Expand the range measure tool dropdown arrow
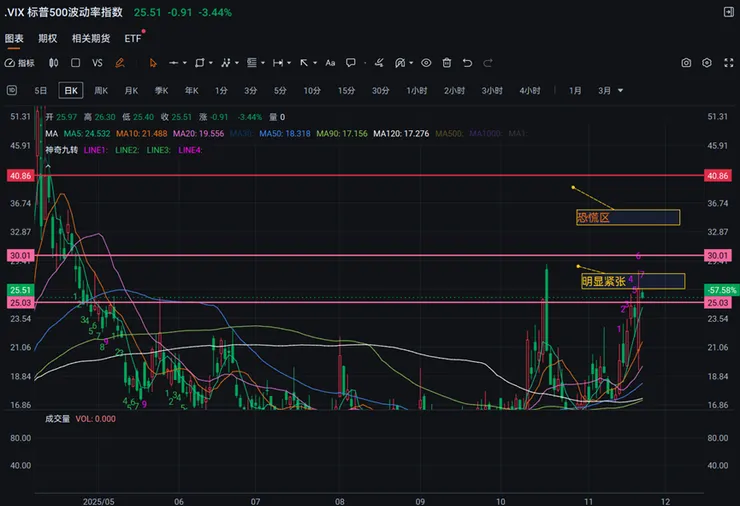The height and width of the screenshot is (506, 740). point(289,63)
